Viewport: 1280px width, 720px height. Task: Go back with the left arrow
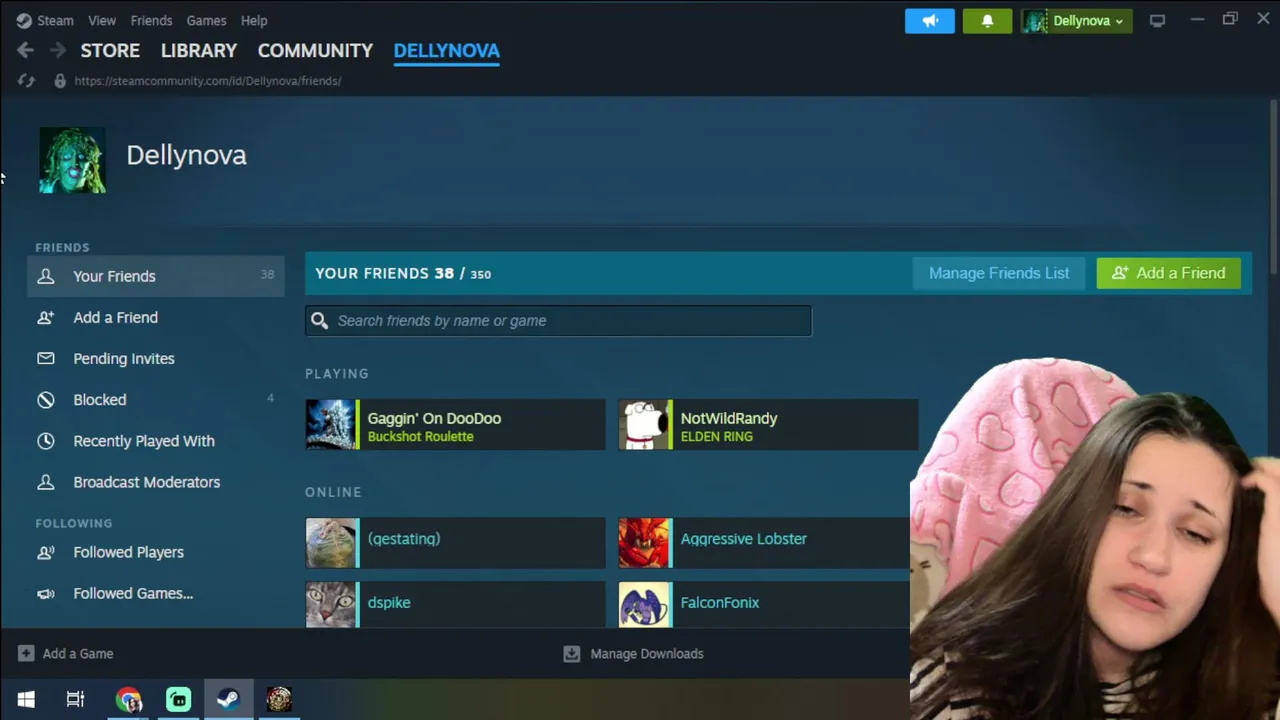pos(25,50)
